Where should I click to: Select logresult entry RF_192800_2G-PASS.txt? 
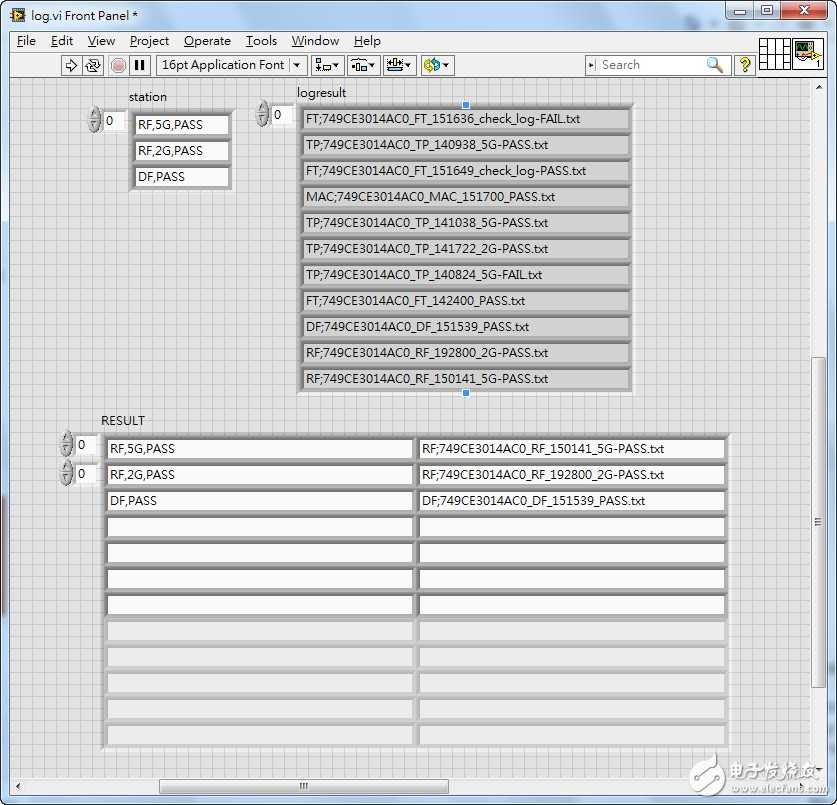tap(465, 353)
